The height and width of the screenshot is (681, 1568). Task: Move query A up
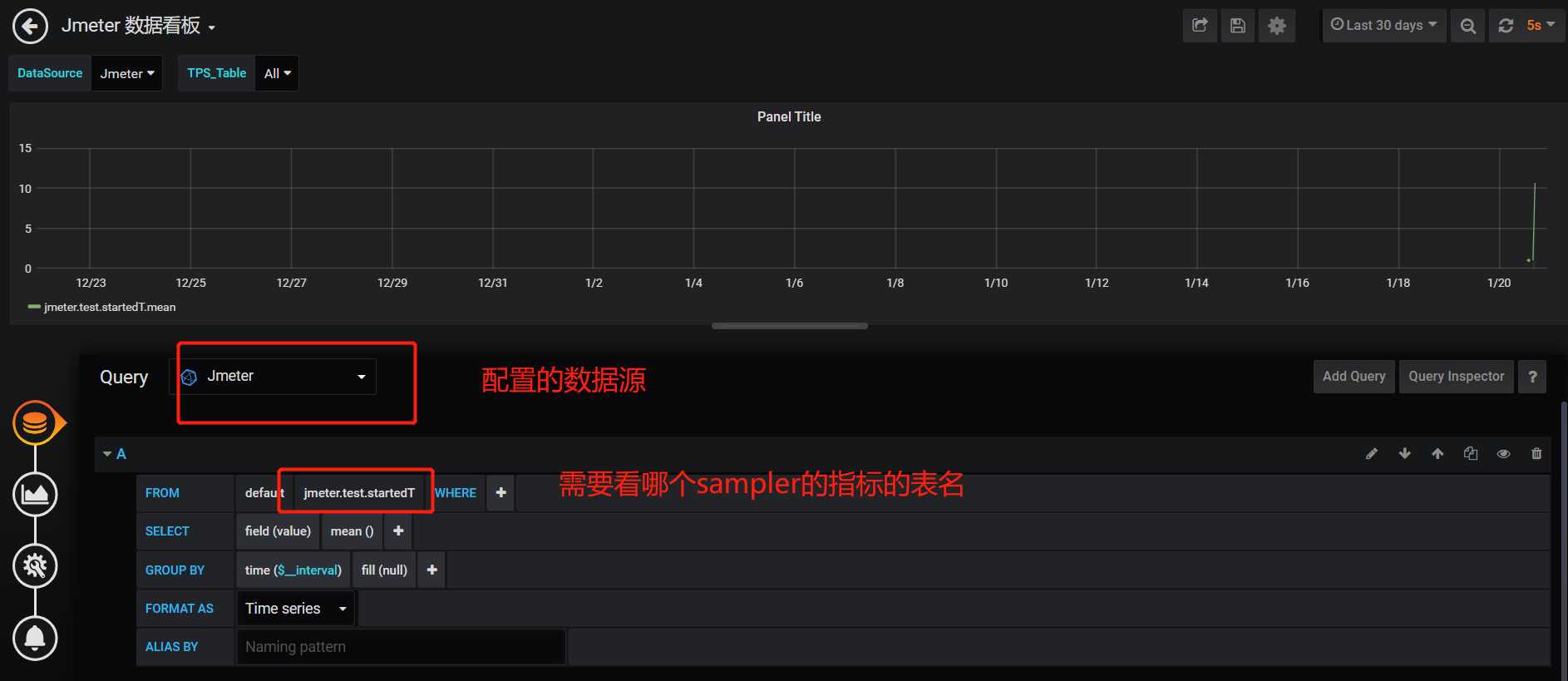[x=1437, y=453]
